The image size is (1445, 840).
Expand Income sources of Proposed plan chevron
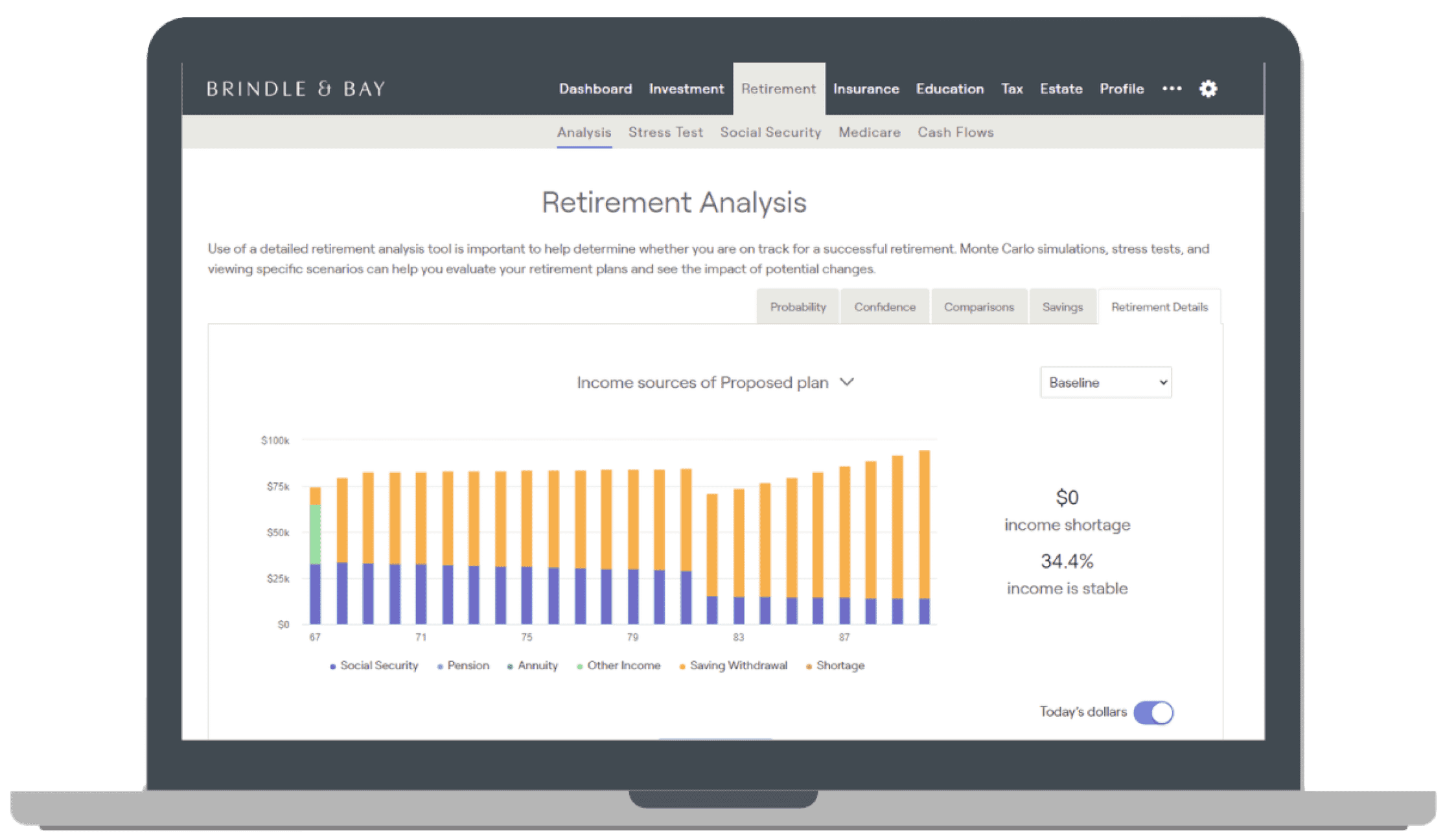[847, 382]
